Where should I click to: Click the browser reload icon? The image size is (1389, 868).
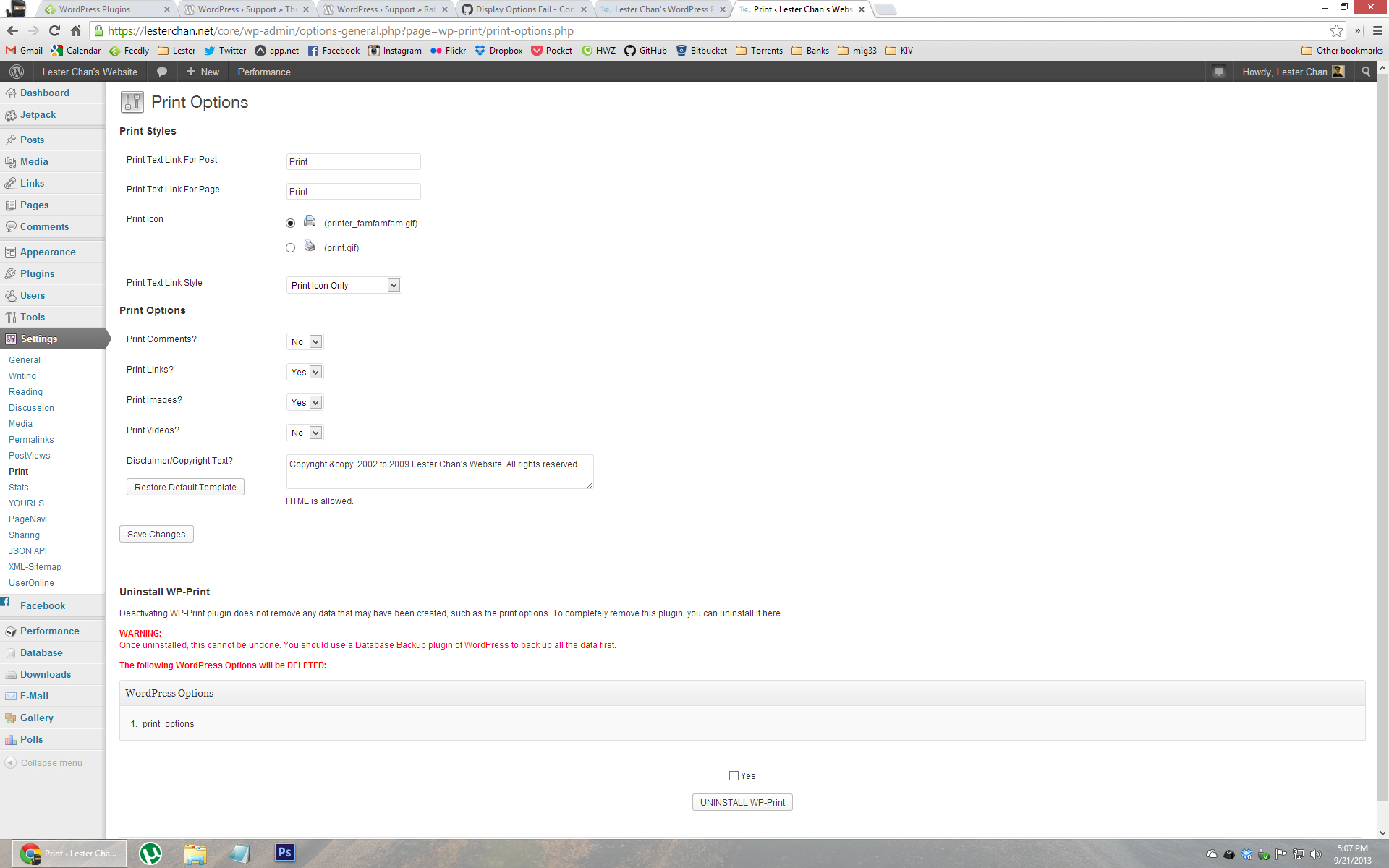(54, 30)
